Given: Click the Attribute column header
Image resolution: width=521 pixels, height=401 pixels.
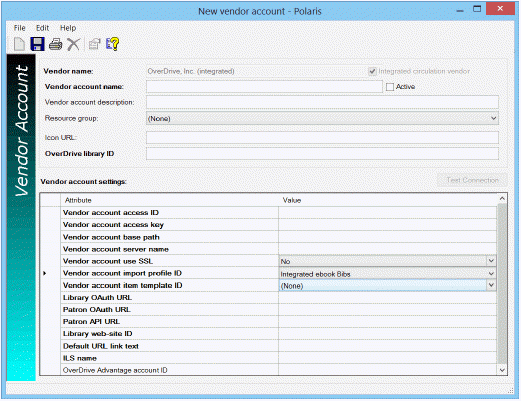Looking at the screenshot, I should point(169,200).
